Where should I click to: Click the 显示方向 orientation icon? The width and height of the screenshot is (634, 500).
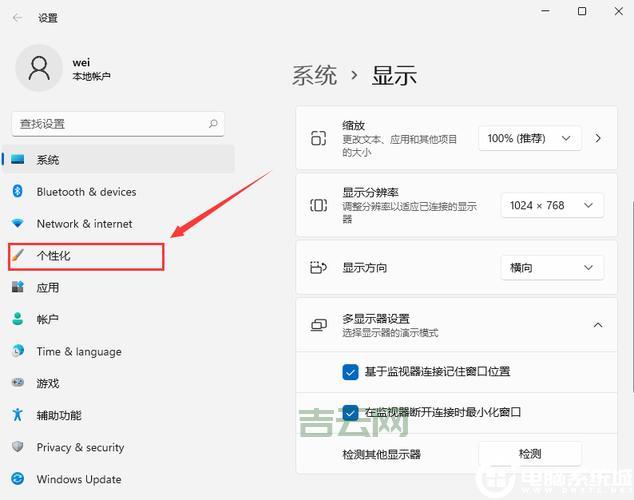pos(318,267)
